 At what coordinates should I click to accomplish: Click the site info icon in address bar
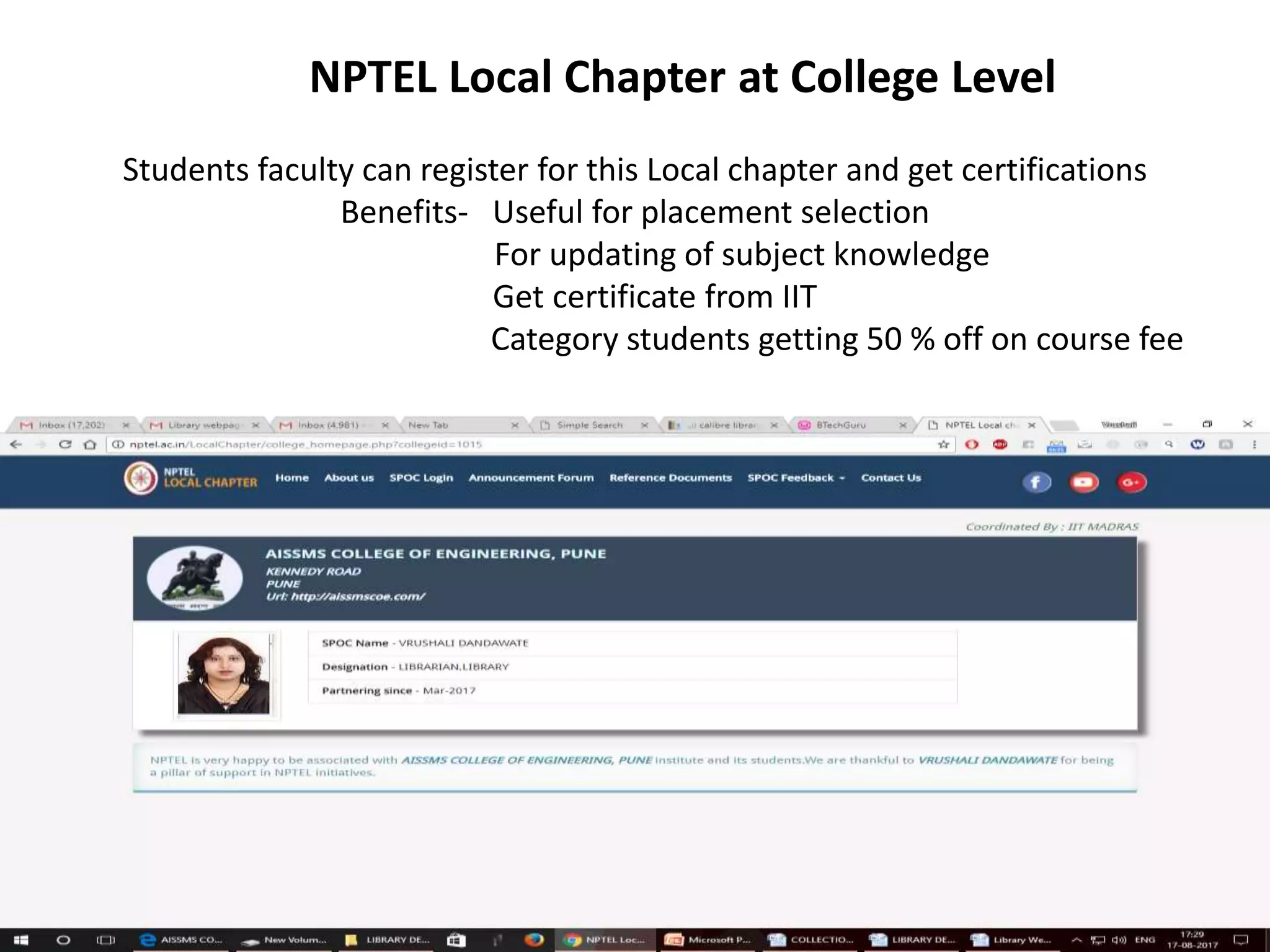118,444
